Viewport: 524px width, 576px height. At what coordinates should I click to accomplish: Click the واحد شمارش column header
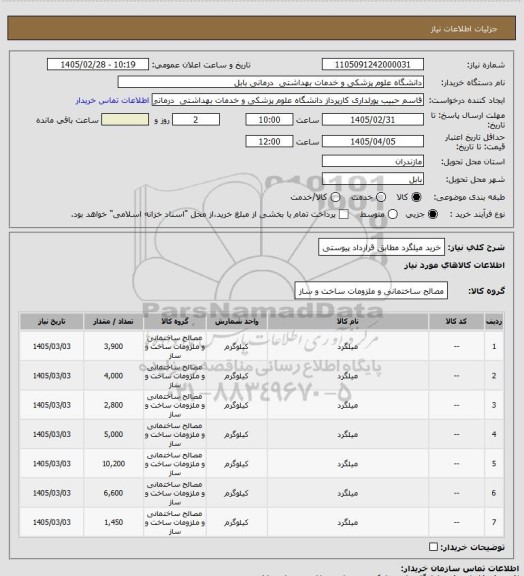tap(237, 321)
